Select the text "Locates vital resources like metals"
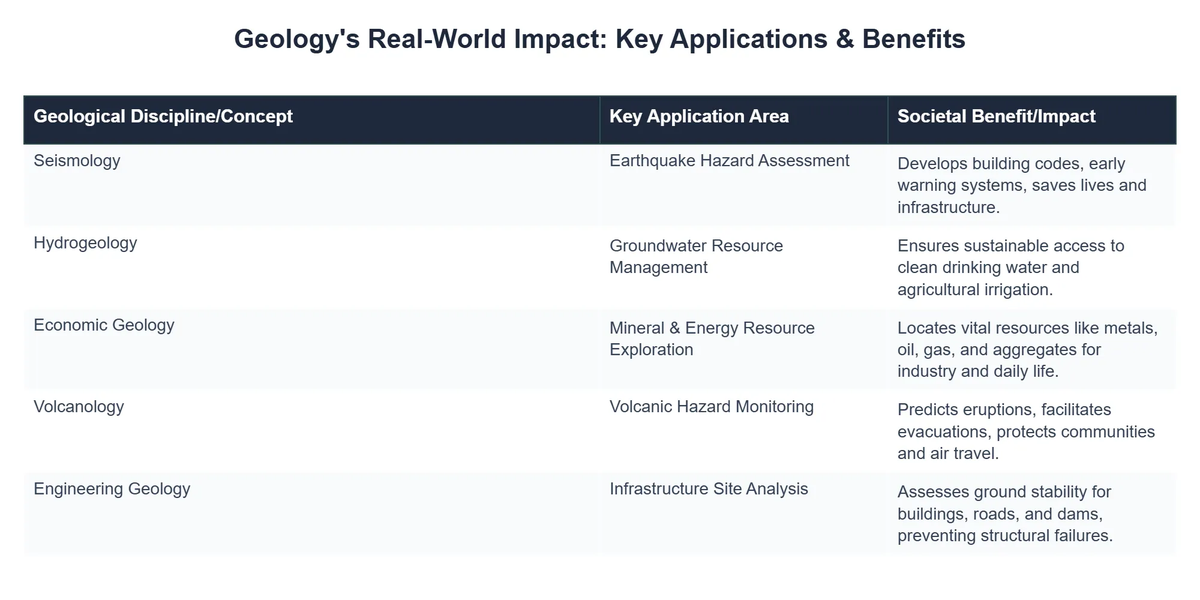The width and height of the screenshot is (1200, 600). tap(1026, 328)
